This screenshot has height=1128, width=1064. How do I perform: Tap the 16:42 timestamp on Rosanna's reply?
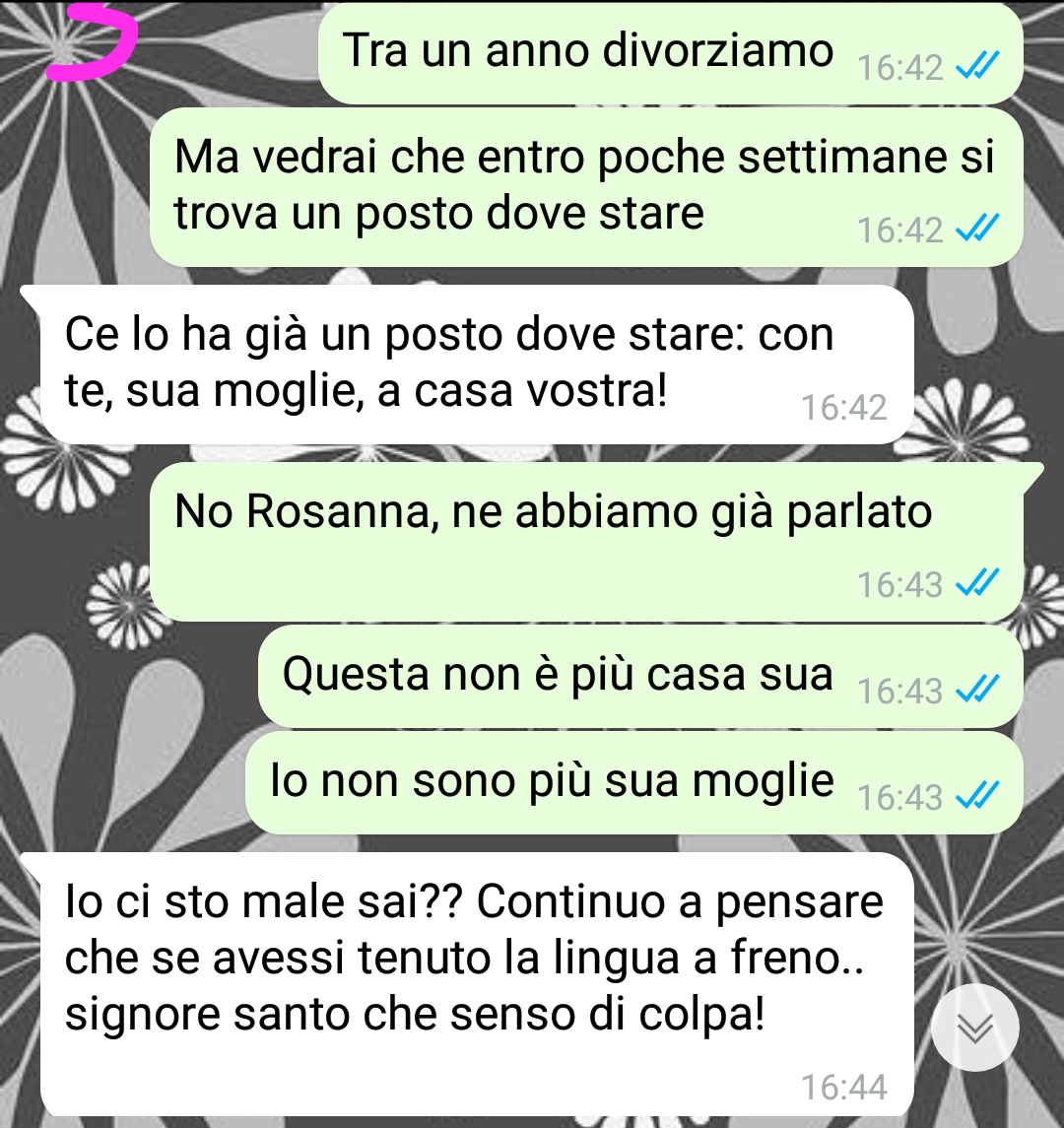point(844,407)
